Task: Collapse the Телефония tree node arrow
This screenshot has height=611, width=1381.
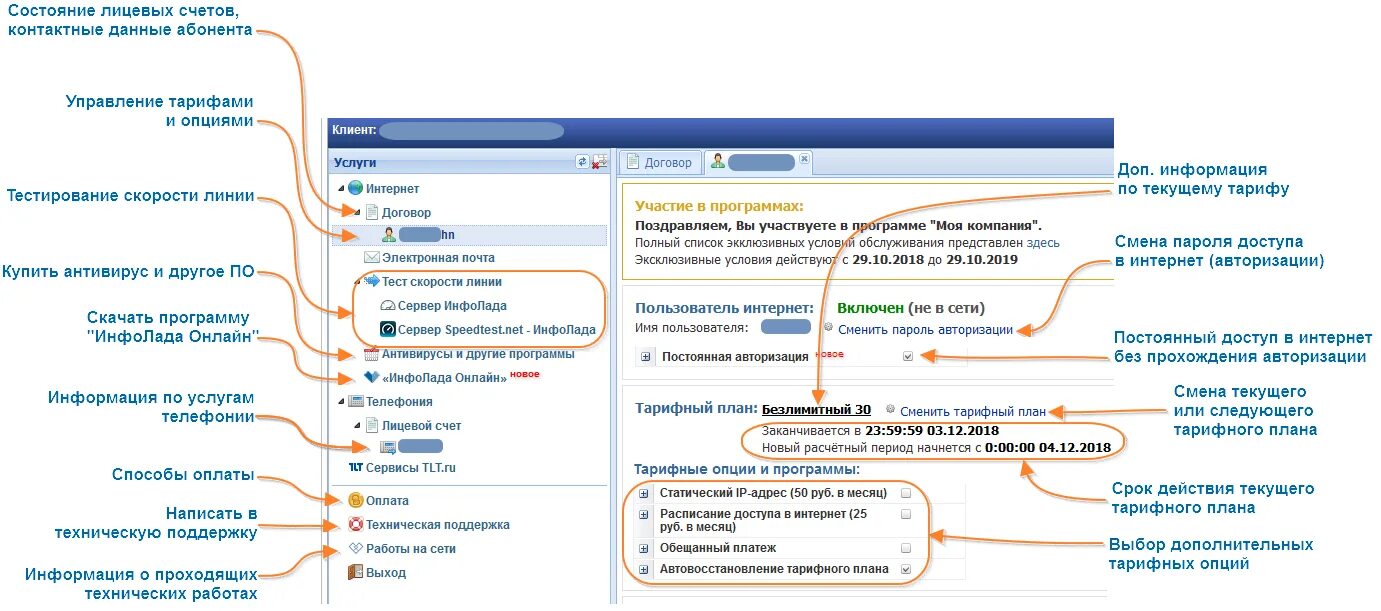Action: [x=340, y=401]
